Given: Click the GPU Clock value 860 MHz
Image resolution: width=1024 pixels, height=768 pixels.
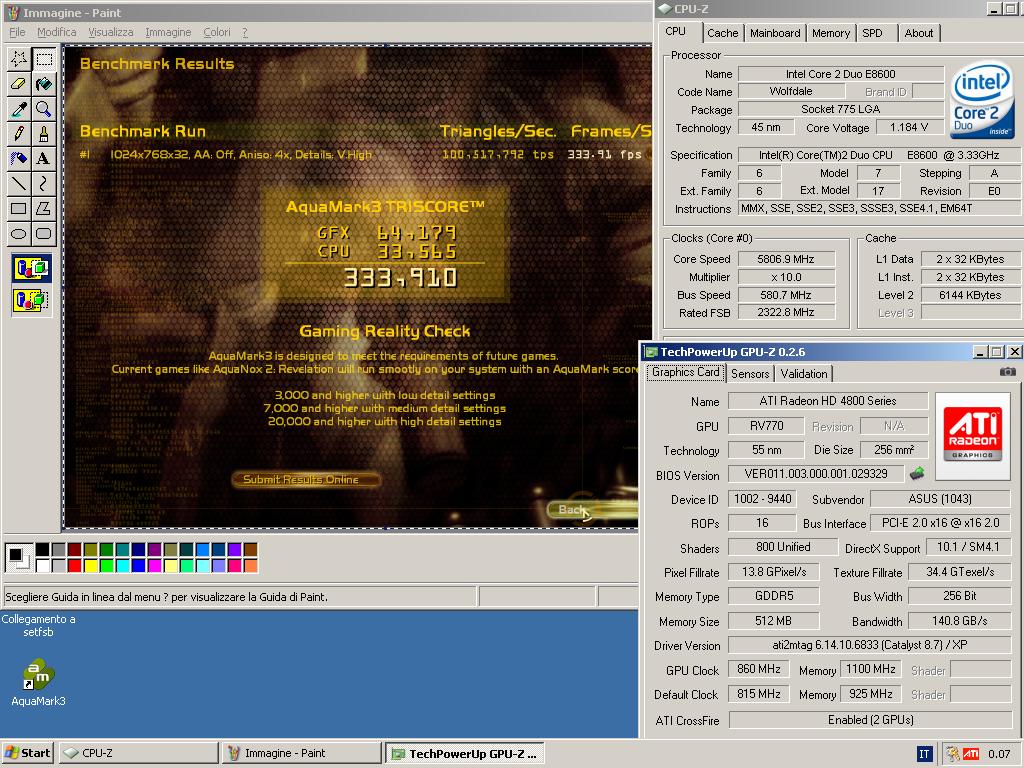Looking at the screenshot, I should click(759, 669).
